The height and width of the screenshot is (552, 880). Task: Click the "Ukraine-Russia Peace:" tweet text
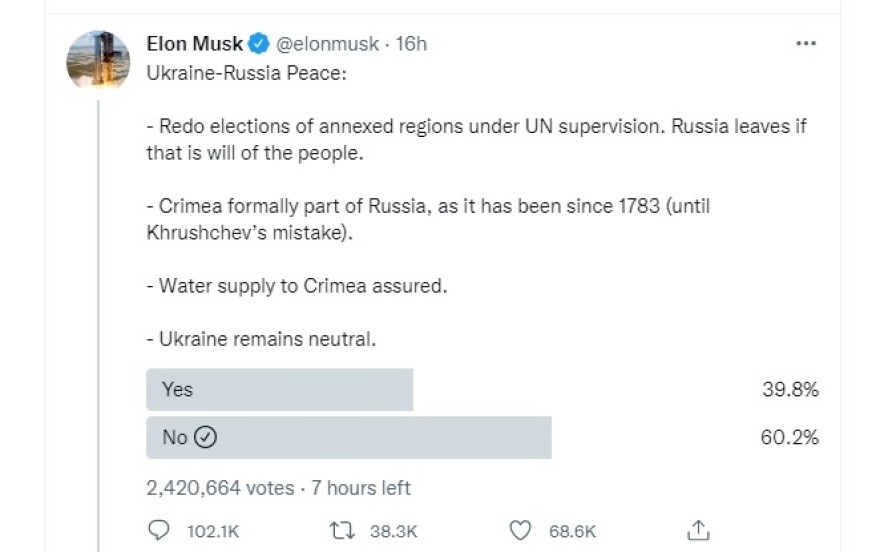(x=245, y=76)
